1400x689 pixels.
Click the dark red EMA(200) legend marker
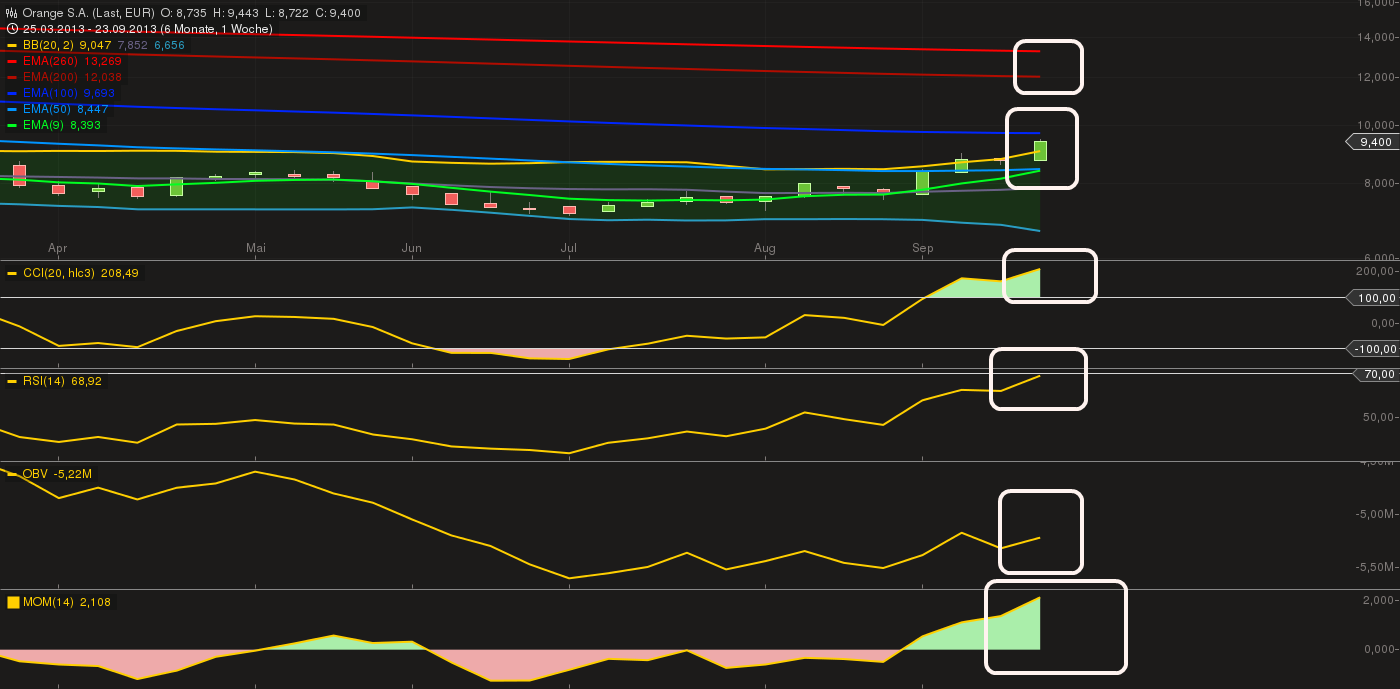[x=12, y=77]
